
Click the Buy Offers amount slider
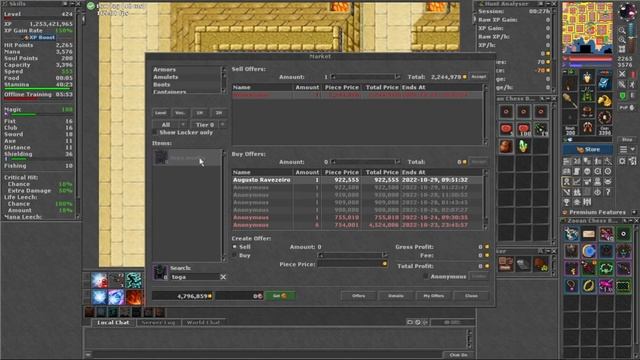tap(365, 162)
